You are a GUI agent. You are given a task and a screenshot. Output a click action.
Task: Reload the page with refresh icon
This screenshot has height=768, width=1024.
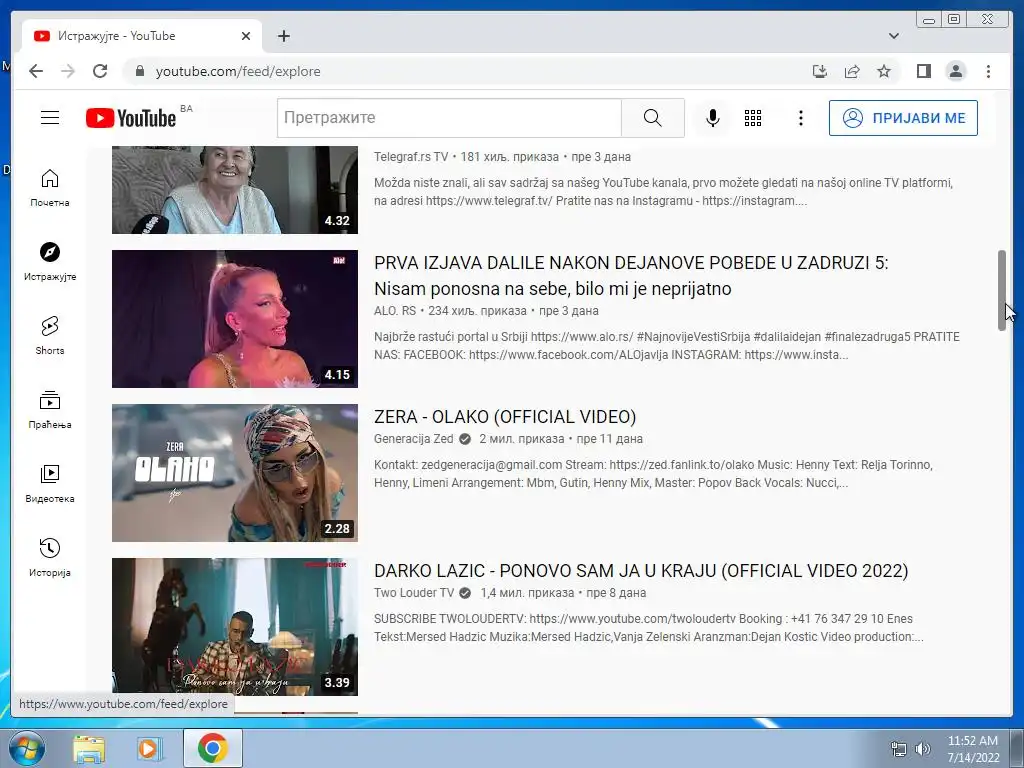click(100, 71)
